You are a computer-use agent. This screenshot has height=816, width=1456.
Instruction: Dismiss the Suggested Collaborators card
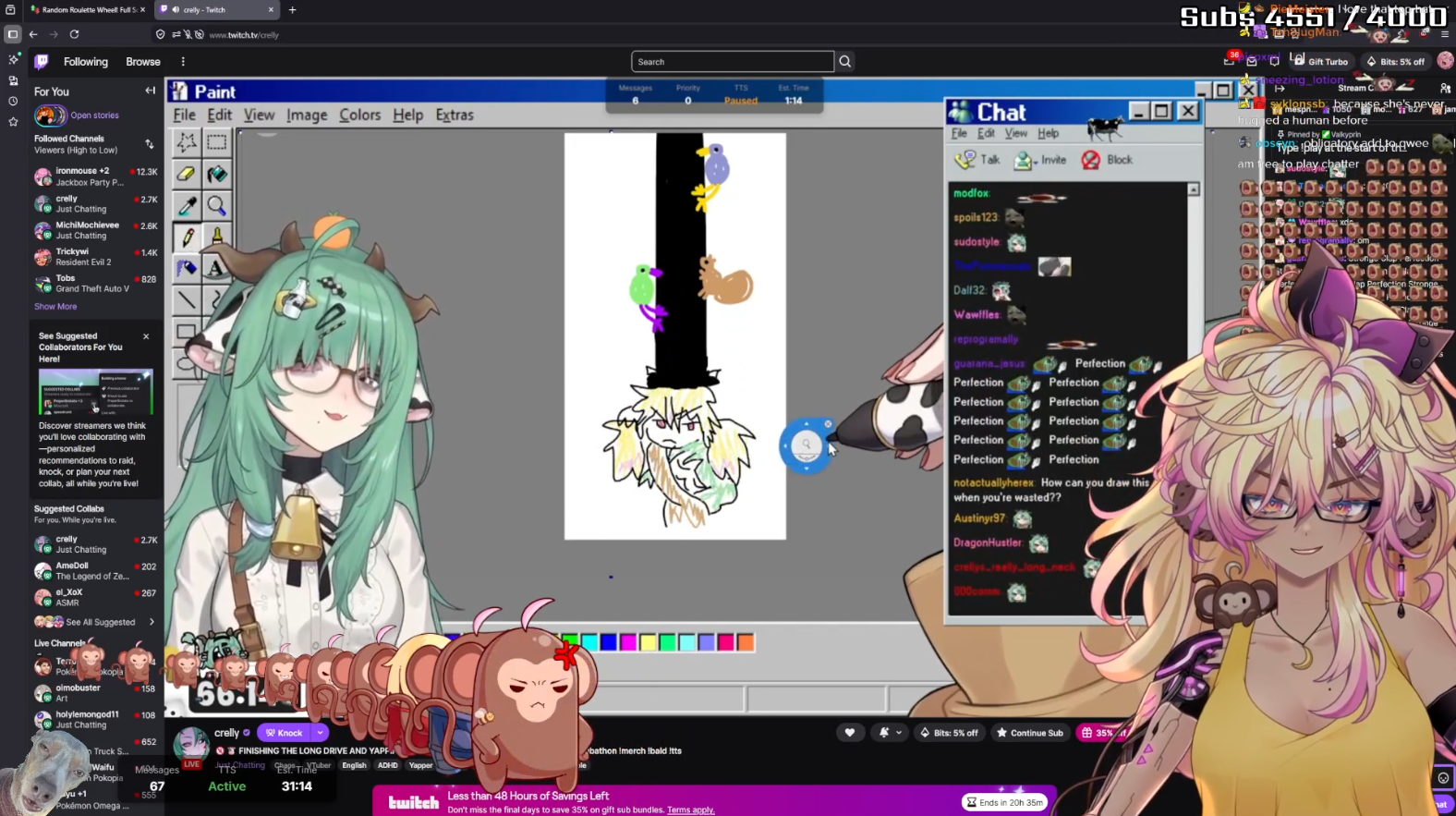coord(146,336)
